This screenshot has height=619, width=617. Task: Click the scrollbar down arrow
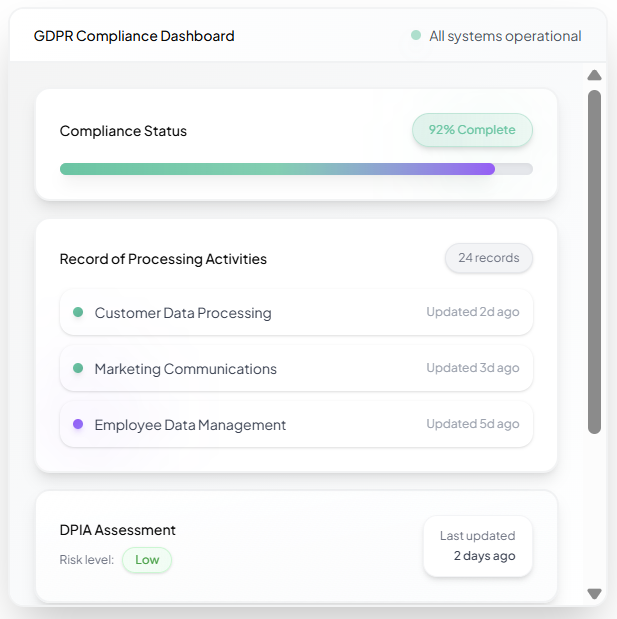594,593
